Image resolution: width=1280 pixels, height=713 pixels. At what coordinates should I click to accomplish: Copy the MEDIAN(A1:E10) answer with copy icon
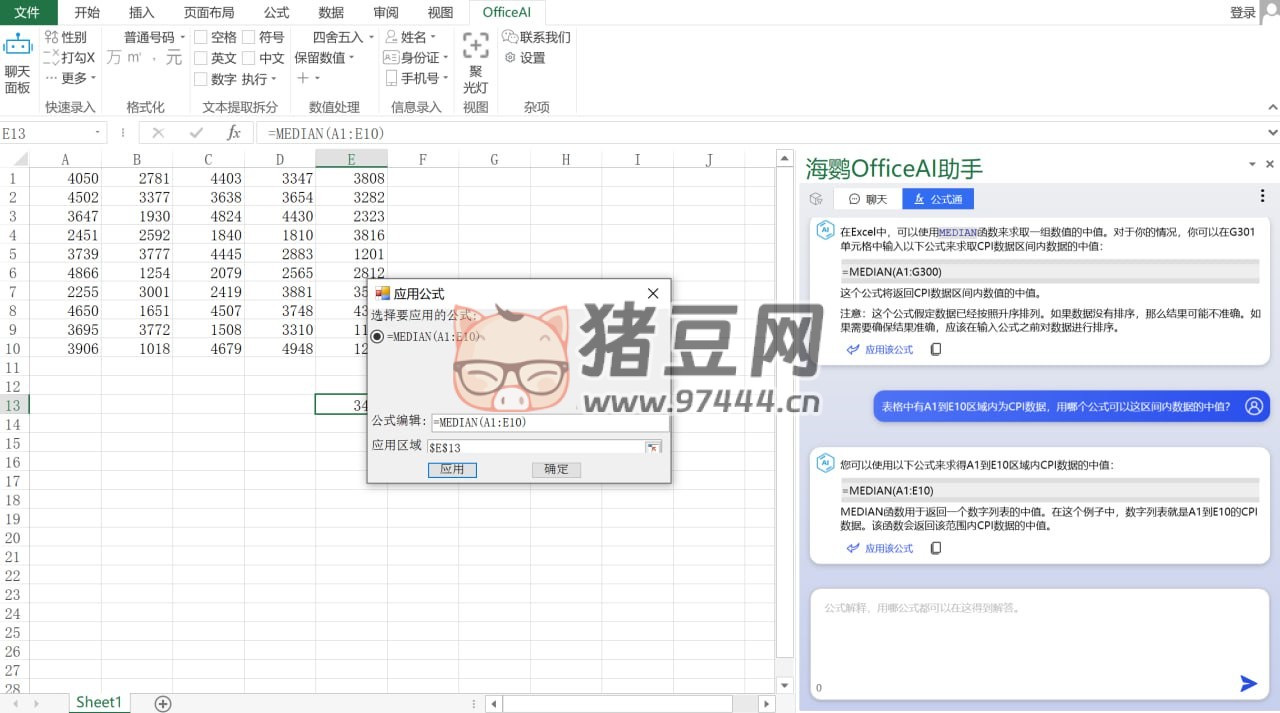(x=936, y=548)
